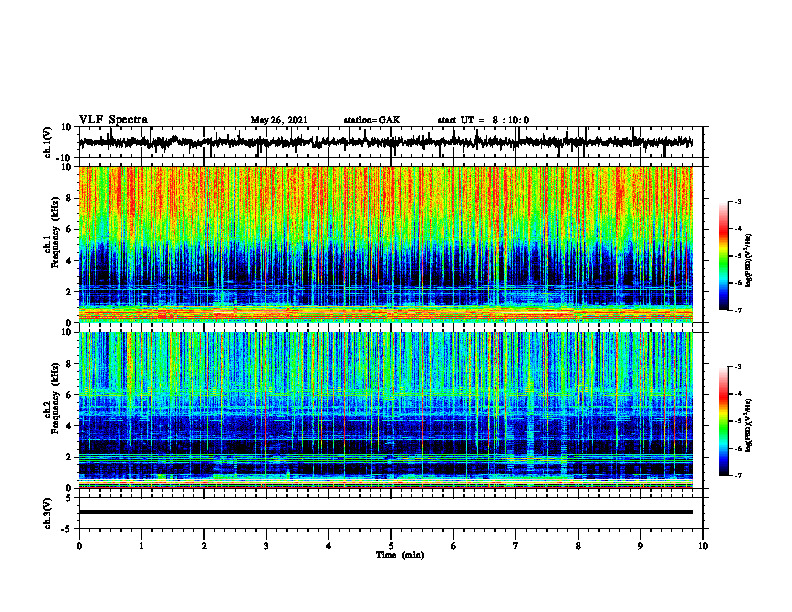The height and width of the screenshot is (612, 792).
Task: Click the "-7" label on ch.1 colorbar
Action: point(737,310)
